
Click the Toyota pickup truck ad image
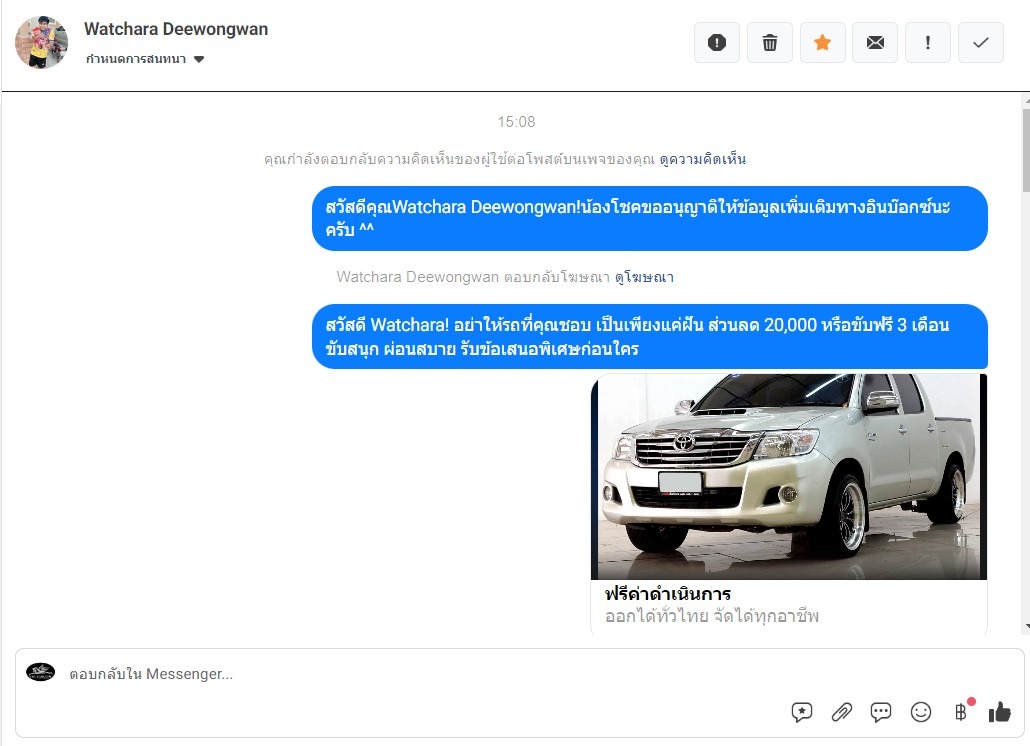(789, 476)
